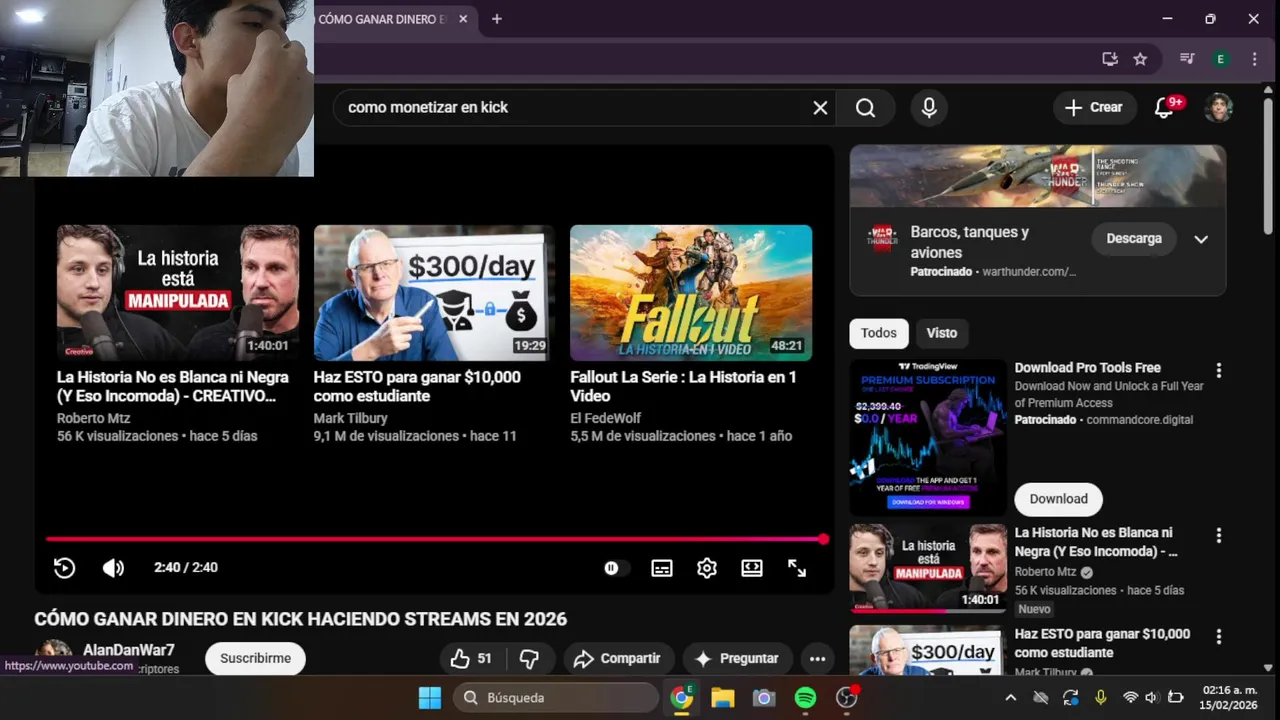Open Camera app from taskbar
The width and height of the screenshot is (1280, 720).
click(764, 698)
